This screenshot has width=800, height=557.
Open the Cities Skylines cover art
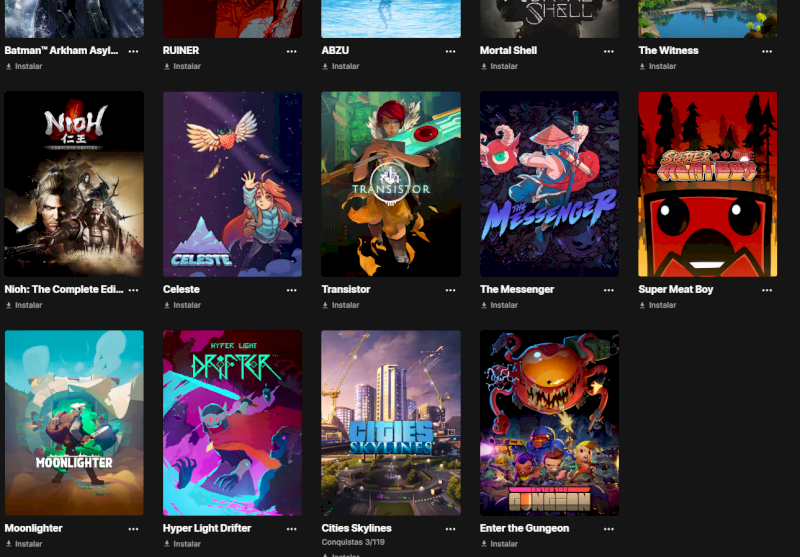[391, 423]
